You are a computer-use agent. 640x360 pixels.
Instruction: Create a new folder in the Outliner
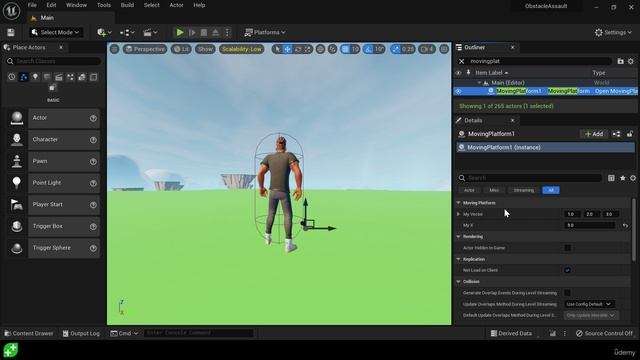click(620, 61)
